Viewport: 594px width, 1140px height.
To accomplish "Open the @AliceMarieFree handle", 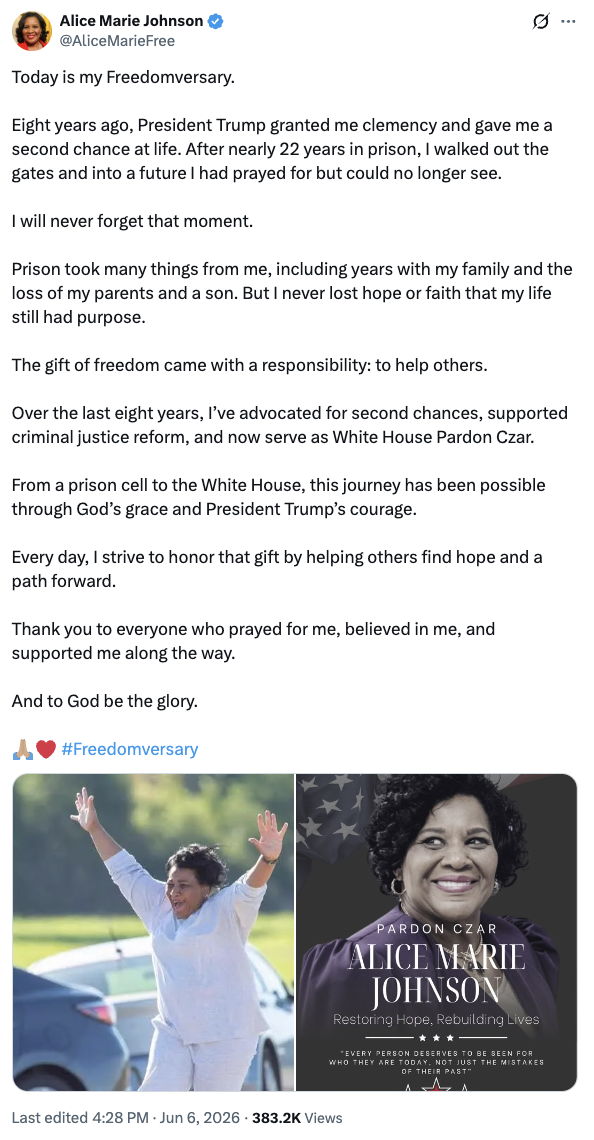I will (117, 41).
